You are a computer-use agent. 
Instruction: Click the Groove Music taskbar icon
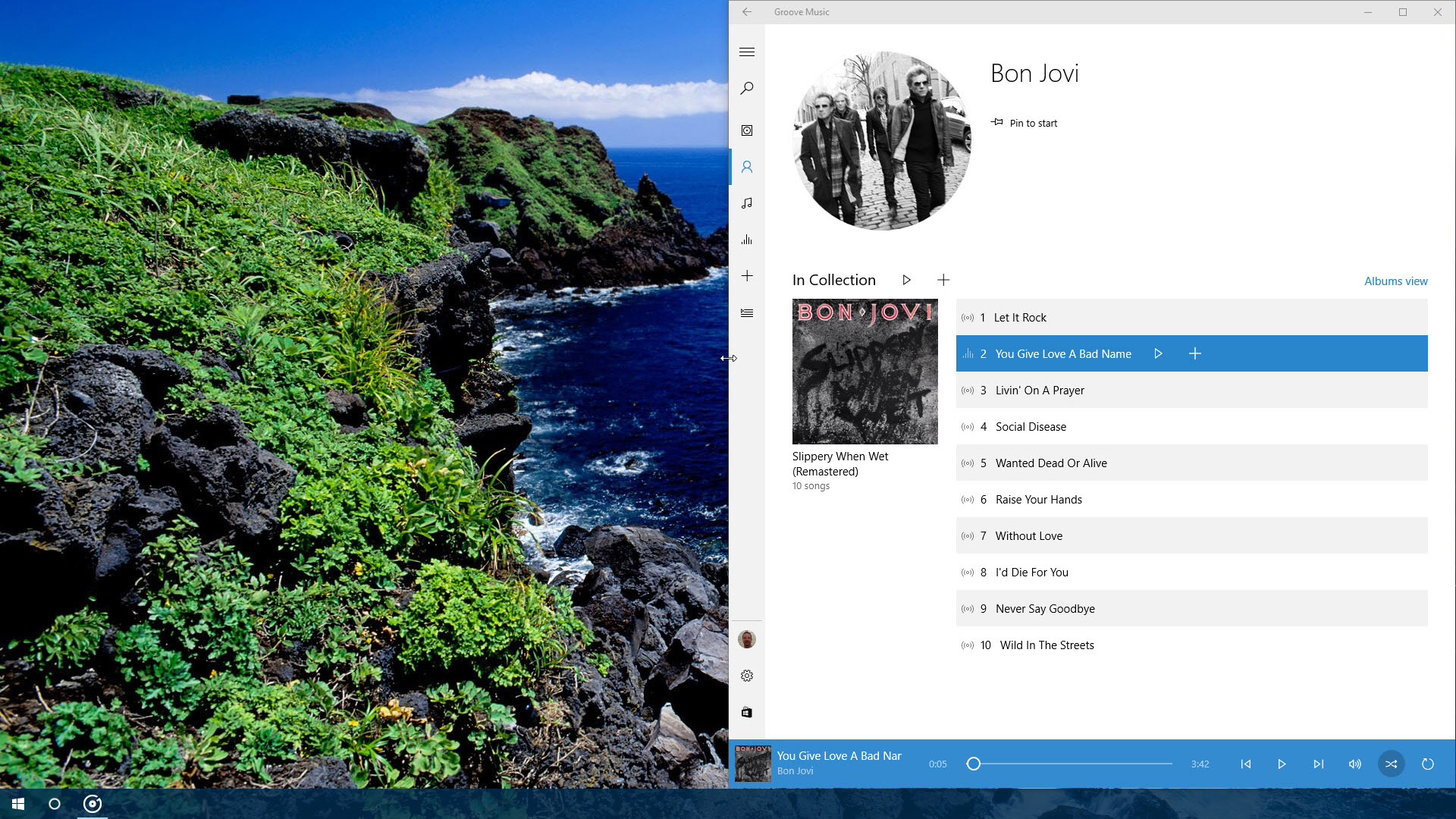point(93,804)
